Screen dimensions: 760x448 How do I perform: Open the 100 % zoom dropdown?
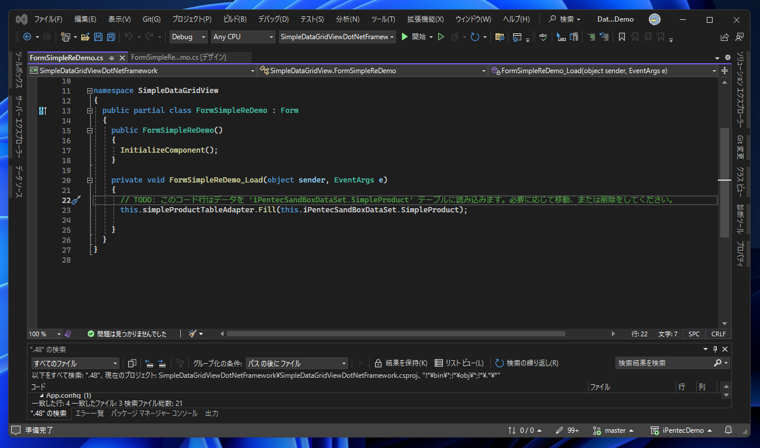click(x=45, y=334)
